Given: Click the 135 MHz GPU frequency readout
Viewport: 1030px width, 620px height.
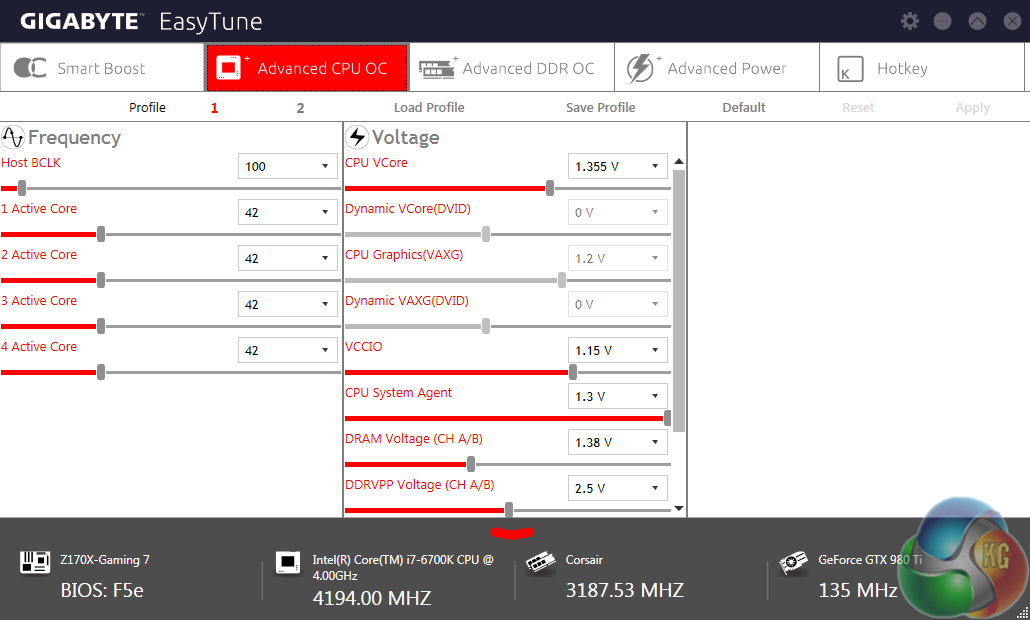Looking at the screenshot, I should (x=858, y=590).
